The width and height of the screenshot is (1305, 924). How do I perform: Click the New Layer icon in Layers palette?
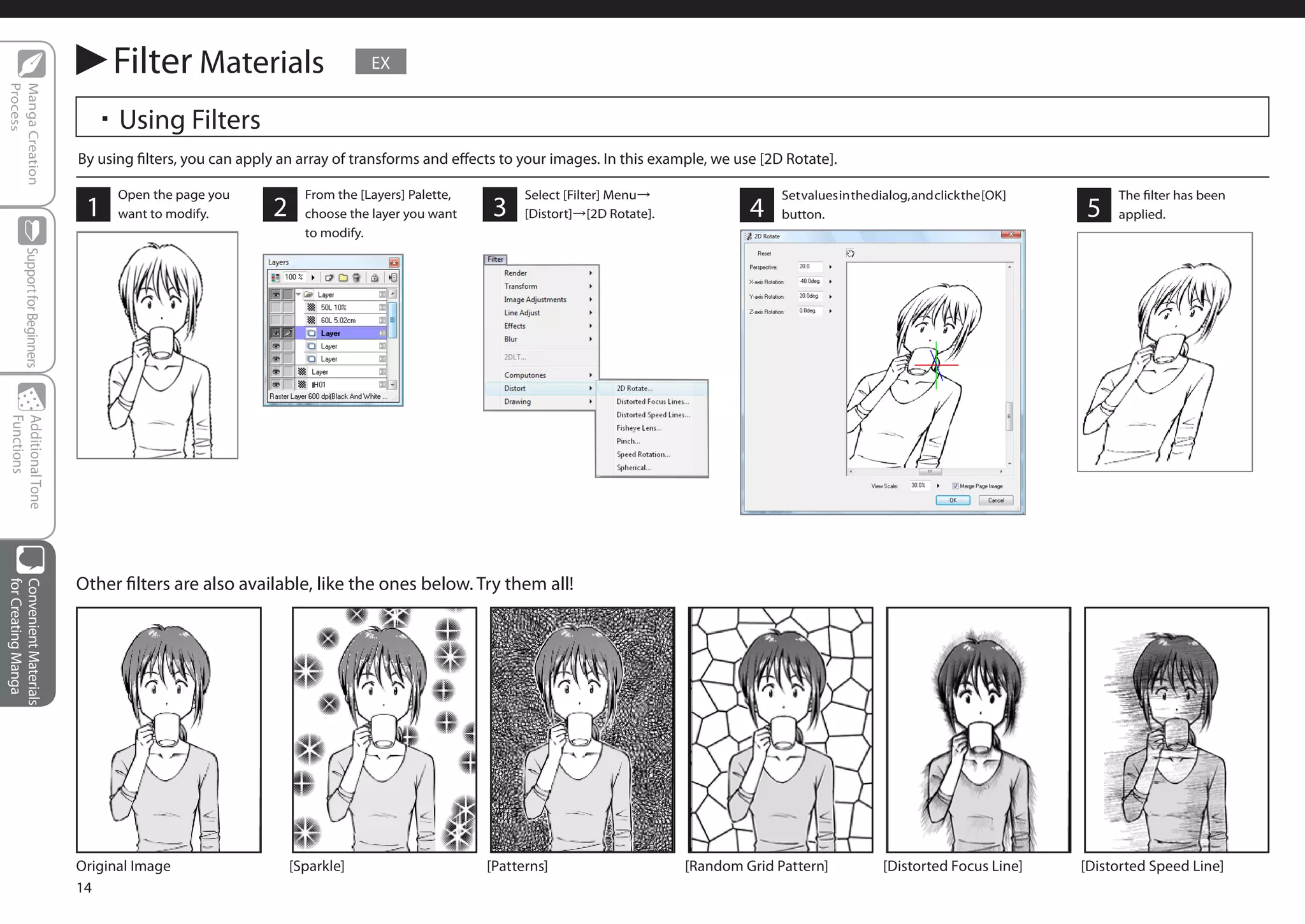[329, 277]
